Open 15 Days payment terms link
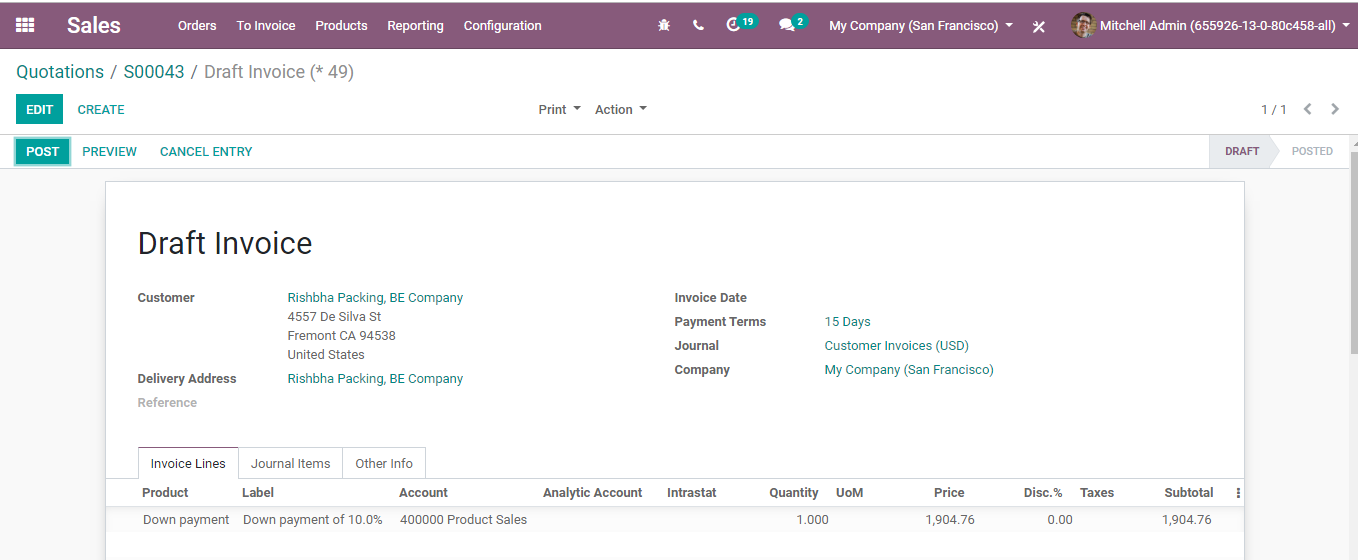 [x=847, y=322]
